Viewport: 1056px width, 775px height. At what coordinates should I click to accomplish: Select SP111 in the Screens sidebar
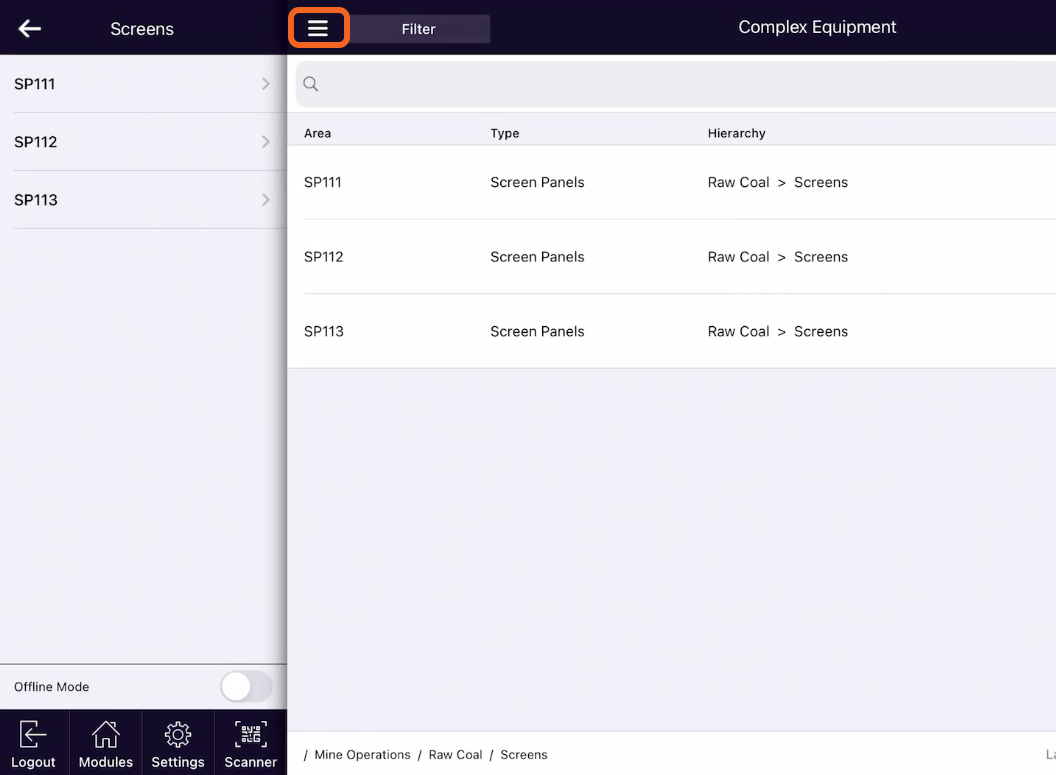143,83
